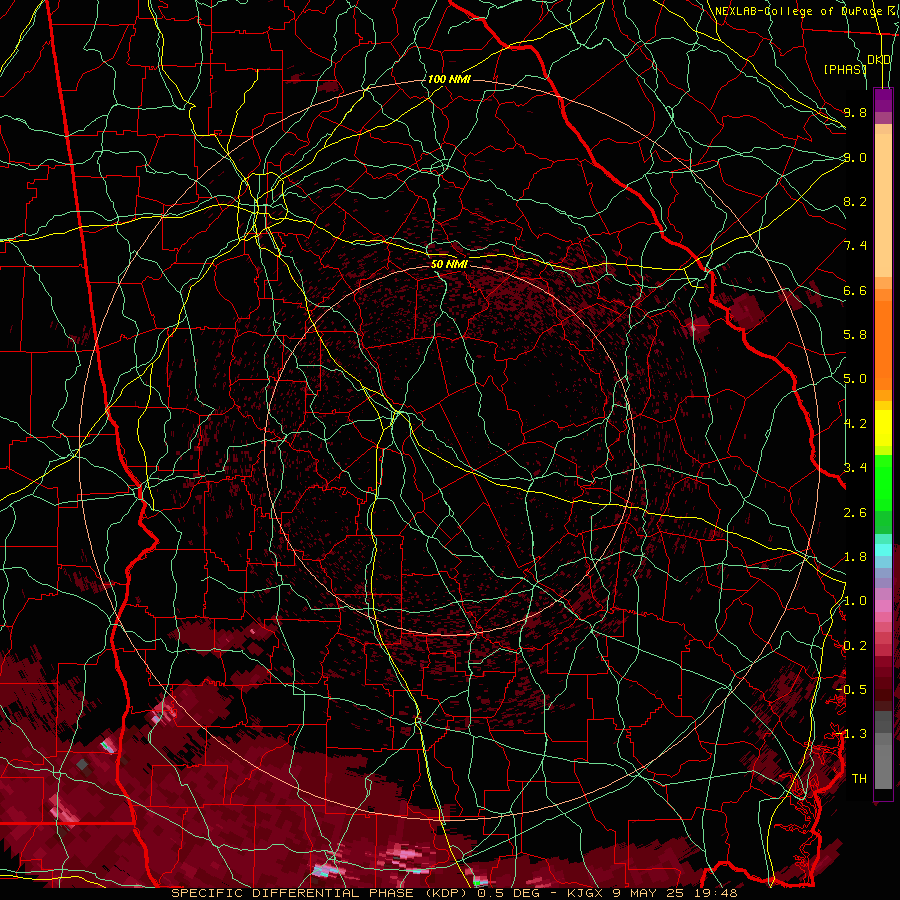900x900 pixels.
Task: Select the 5.0 scale value
Action: (x=855, y=379)
